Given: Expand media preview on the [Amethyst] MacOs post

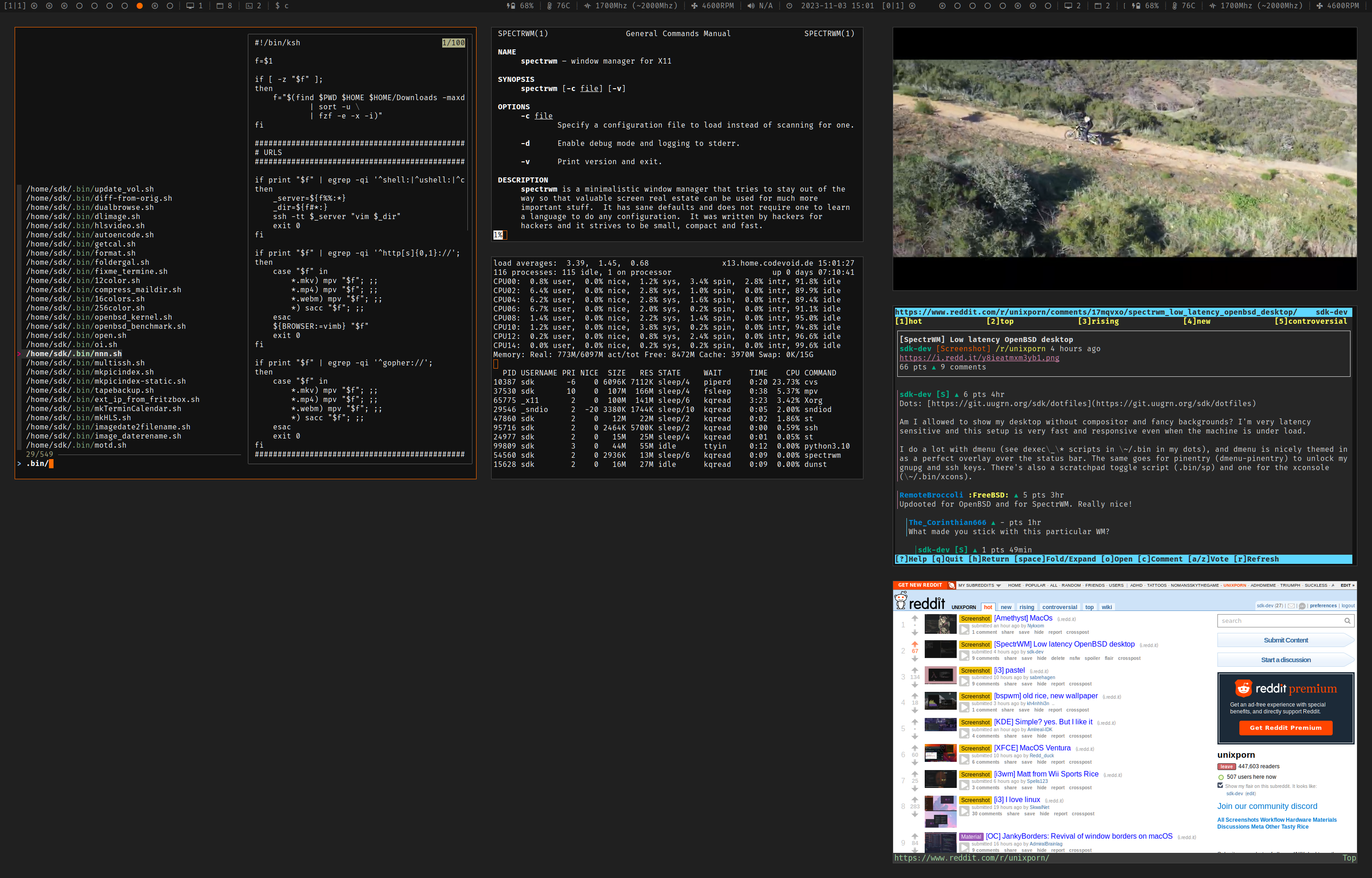Looking at the screenshot, I should pos(964,629).
